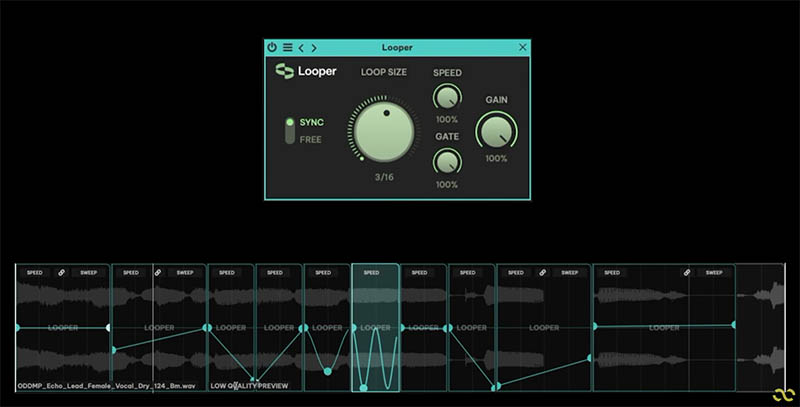Viewport: 800px width, 407px height.
Task: Click the SPEED knob in Looper
Action: [x=447, y=97]
